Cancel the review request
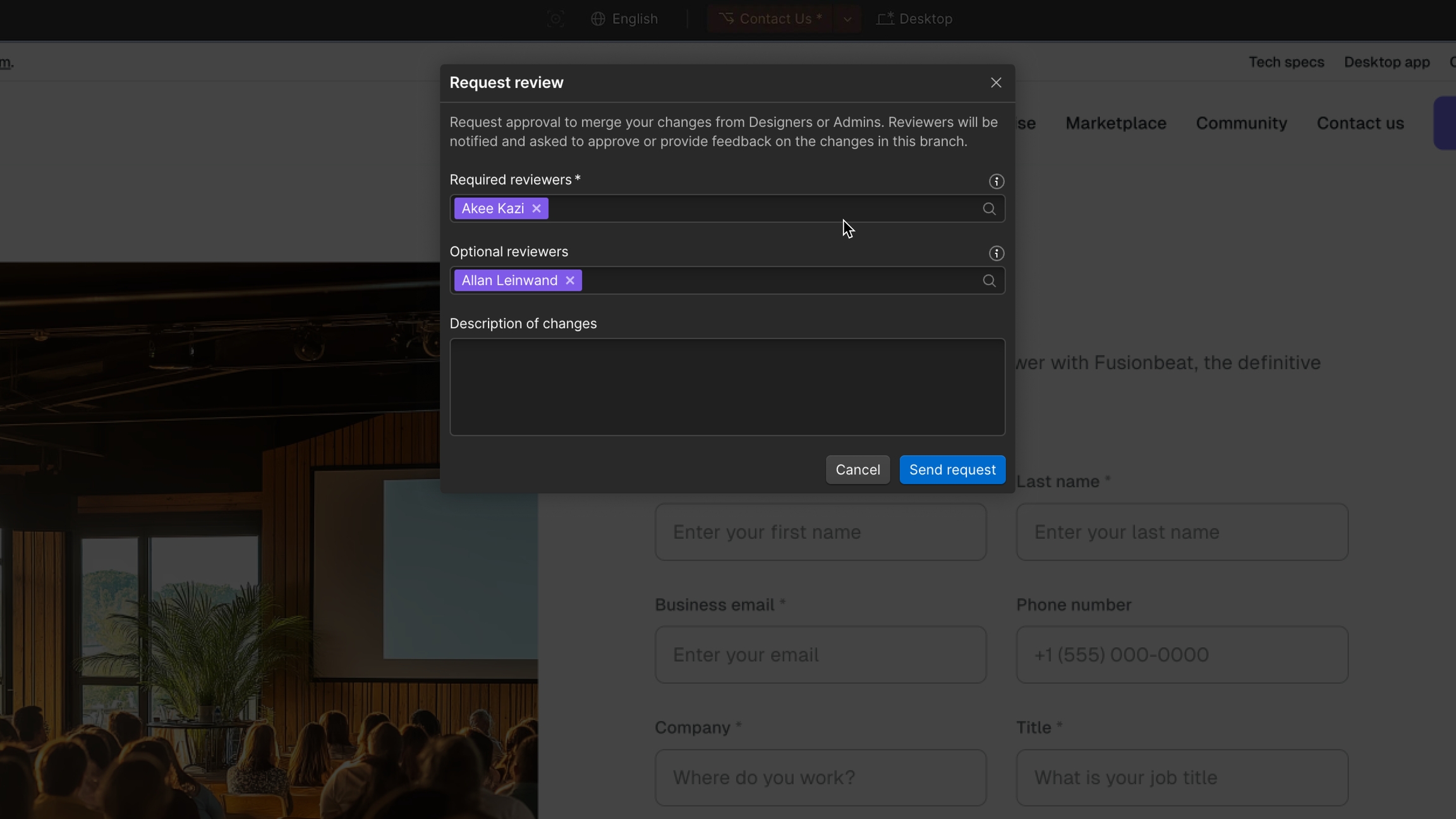 tap(857, 470)
